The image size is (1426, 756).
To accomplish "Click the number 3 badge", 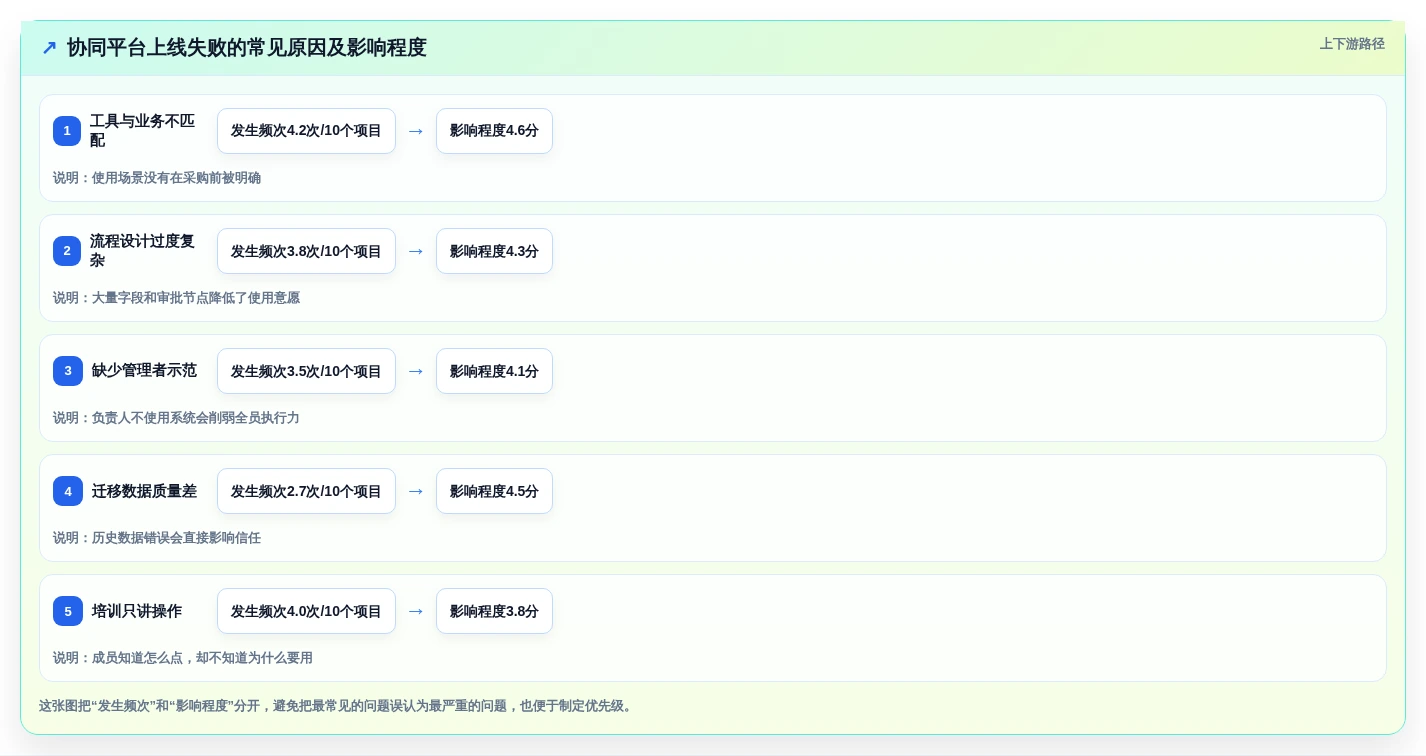I will [x=67, y=371].
